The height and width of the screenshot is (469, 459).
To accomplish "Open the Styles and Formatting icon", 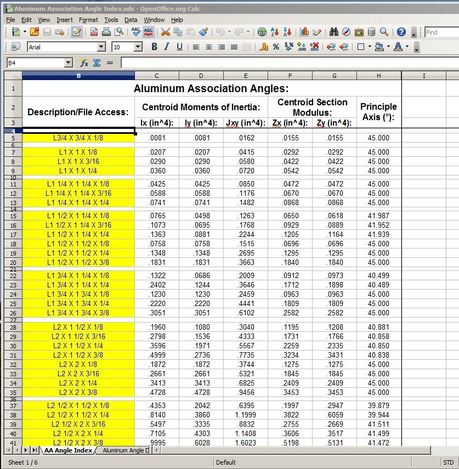I will click(x=15, y=47).
